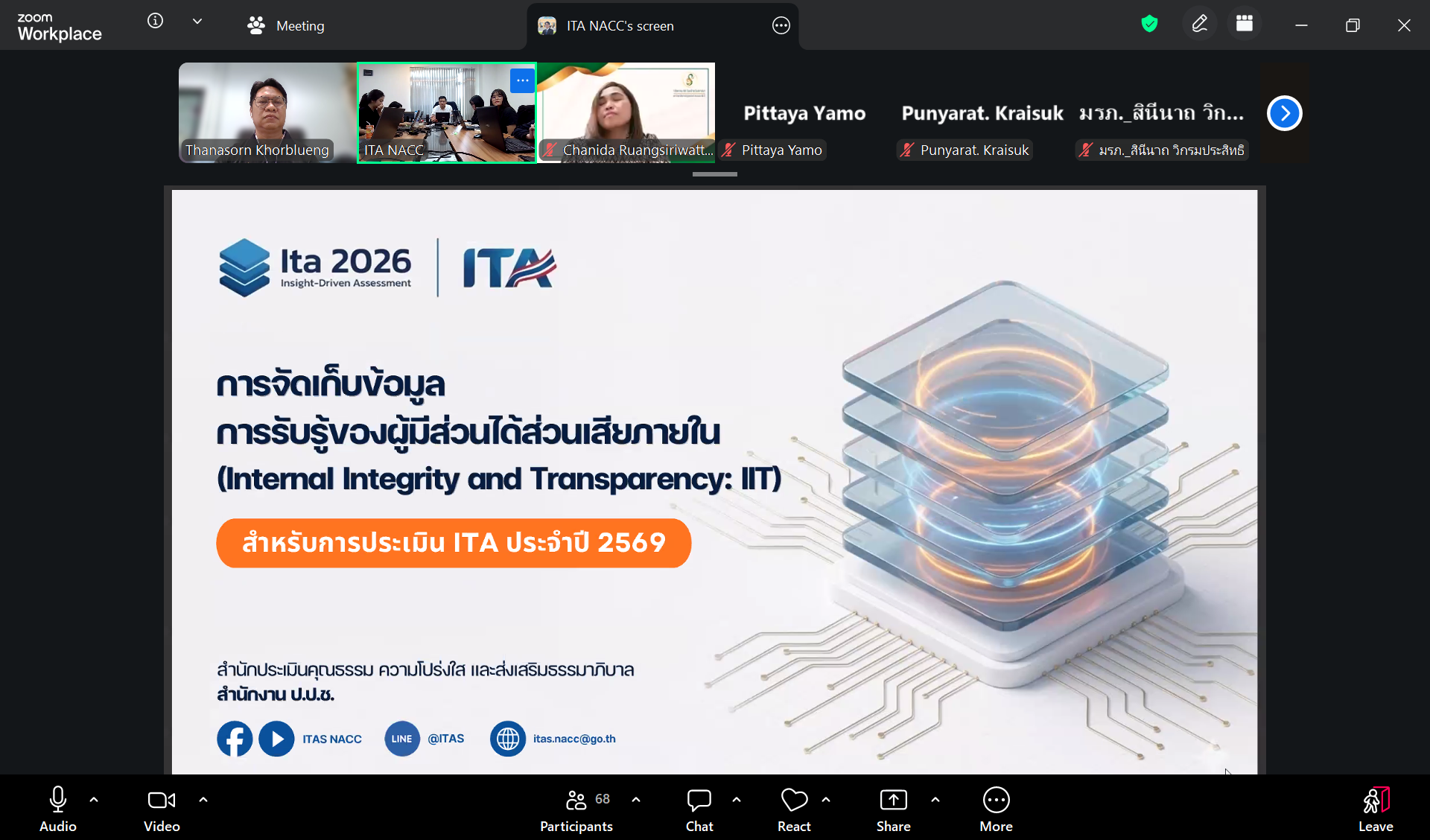Screen dimensions: 1430x840
Task: Expand video options caret
Action: coord(203,800)
